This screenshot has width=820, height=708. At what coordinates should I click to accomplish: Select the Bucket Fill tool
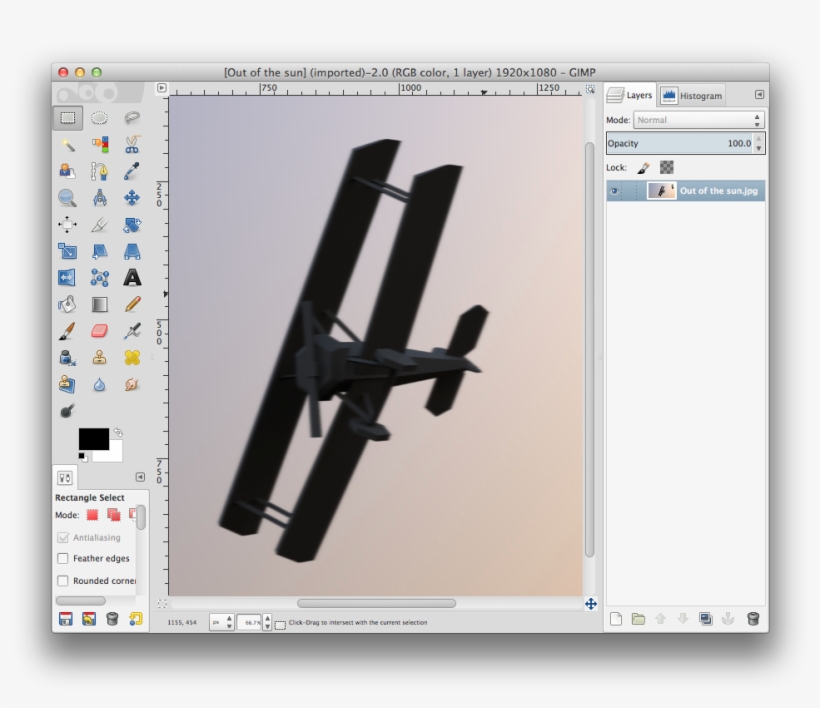tap(67, 304)
